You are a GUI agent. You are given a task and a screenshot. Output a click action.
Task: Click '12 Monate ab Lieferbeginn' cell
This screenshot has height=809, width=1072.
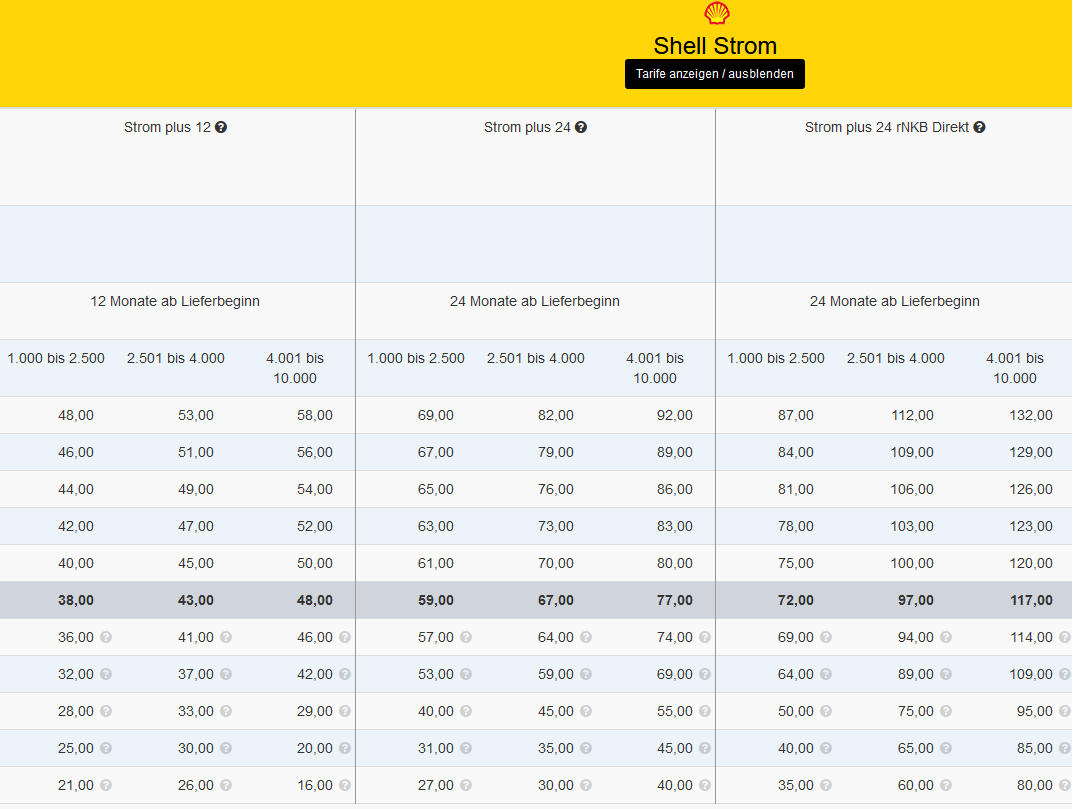(x=175, y=301)
